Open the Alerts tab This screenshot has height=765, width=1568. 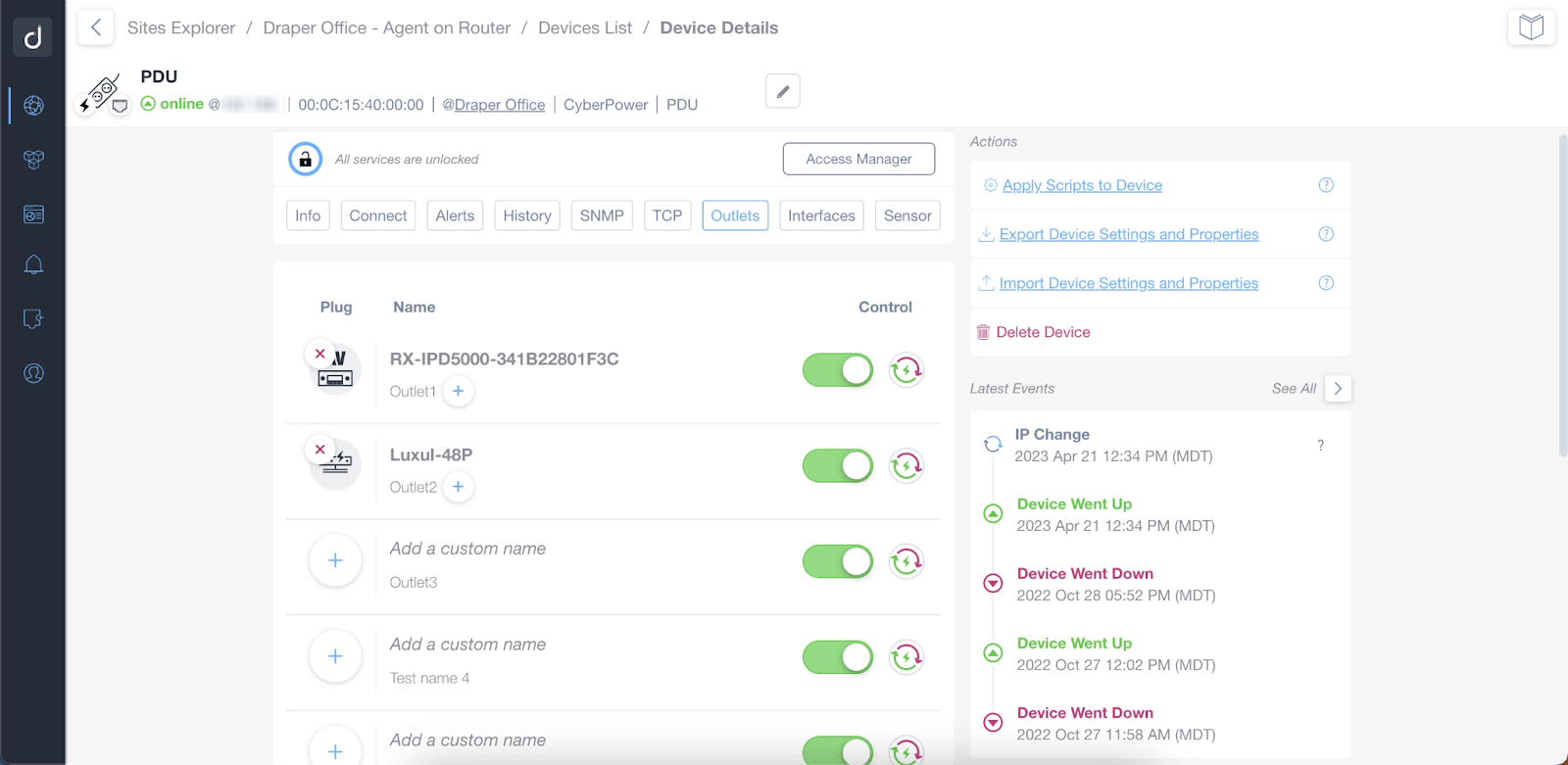pos(455,215)
